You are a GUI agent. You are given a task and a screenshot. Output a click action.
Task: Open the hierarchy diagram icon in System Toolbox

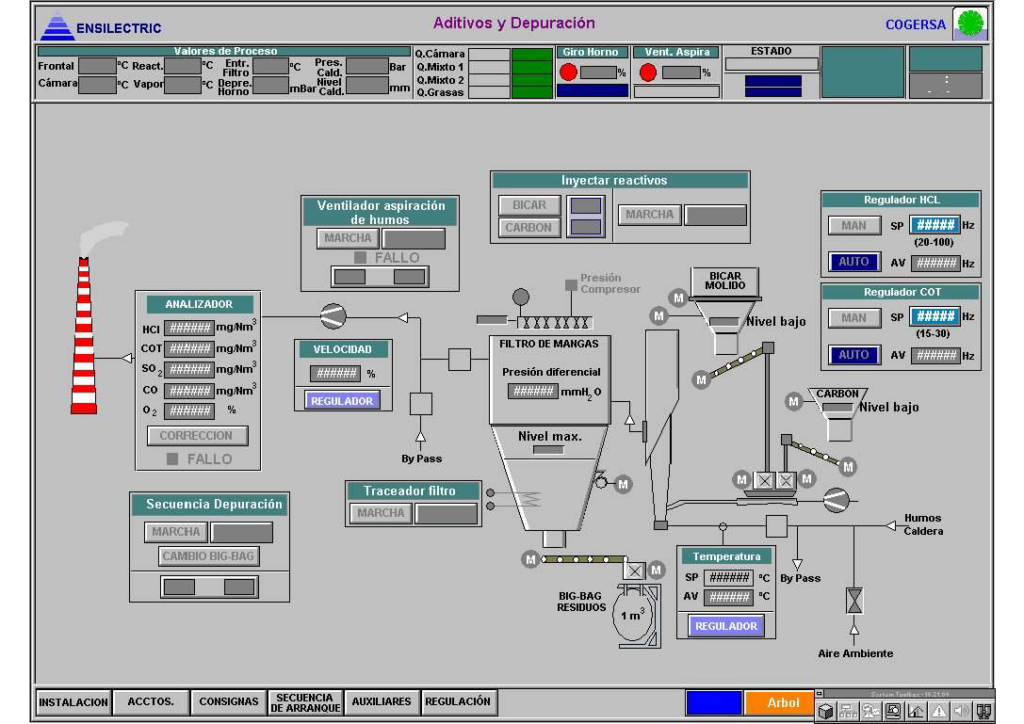tap(848, 711)
